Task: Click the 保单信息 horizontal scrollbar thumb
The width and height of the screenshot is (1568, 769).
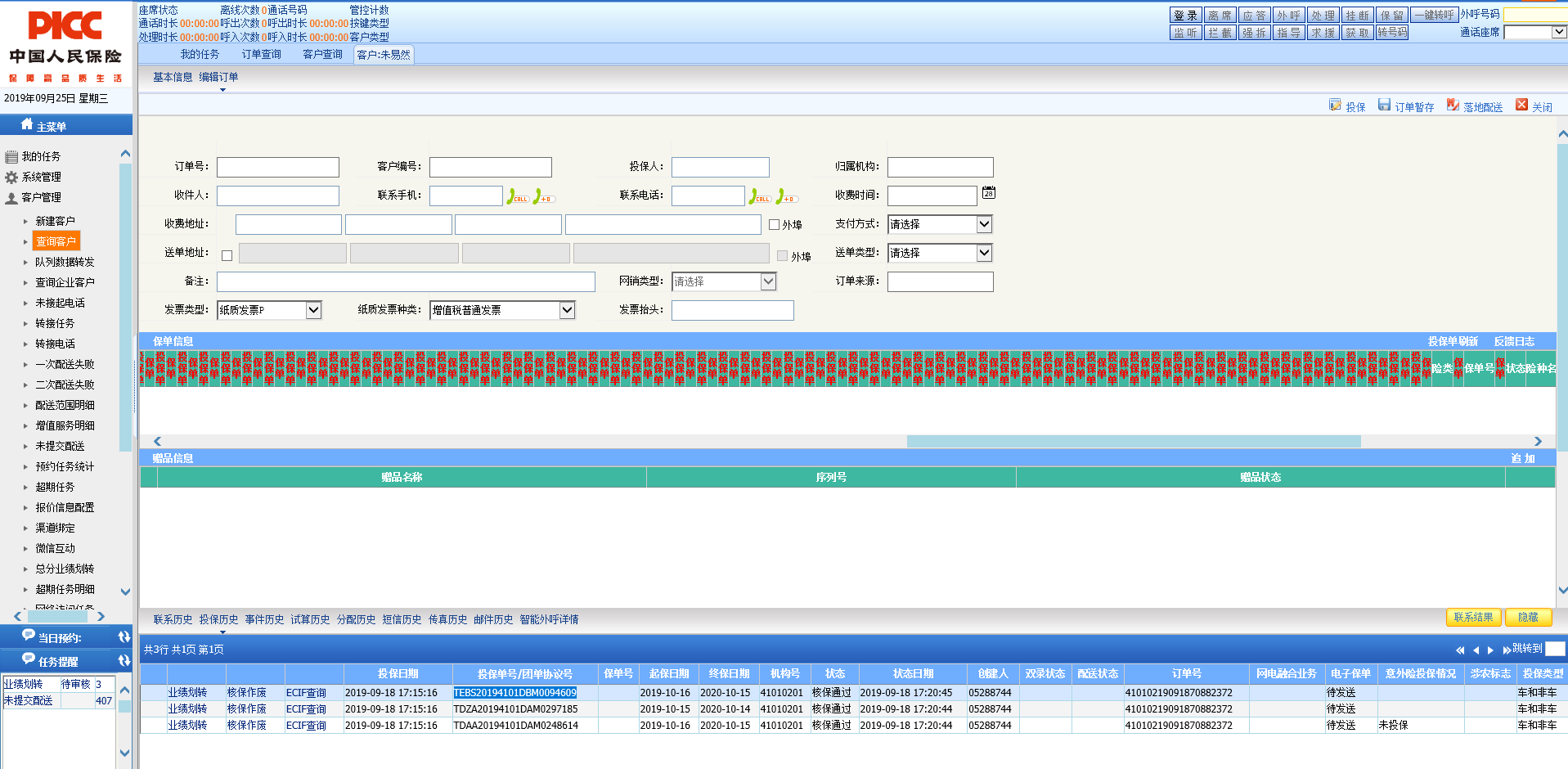Action: coord(1133,442)
